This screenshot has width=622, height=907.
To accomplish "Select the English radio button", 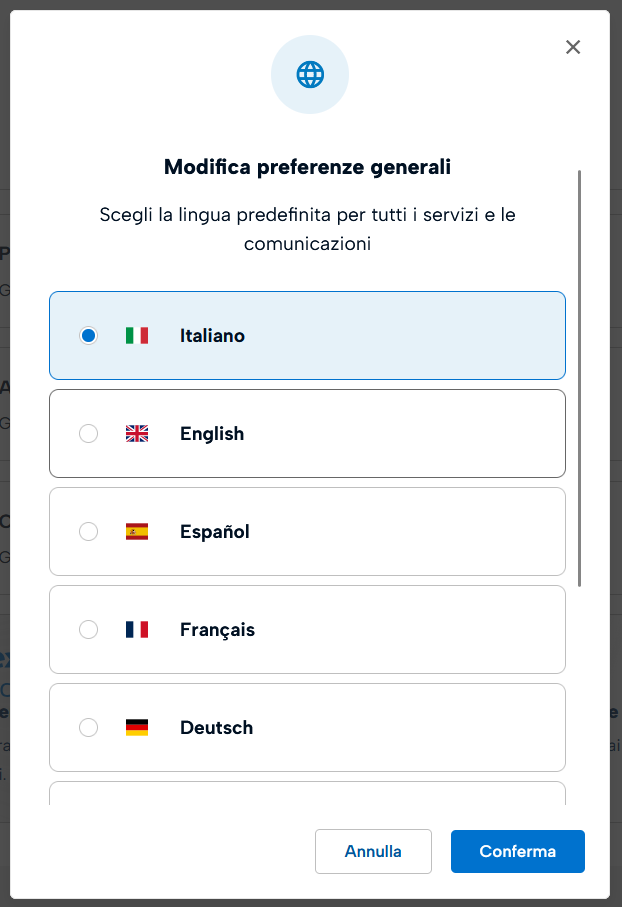I will [89, 434].
